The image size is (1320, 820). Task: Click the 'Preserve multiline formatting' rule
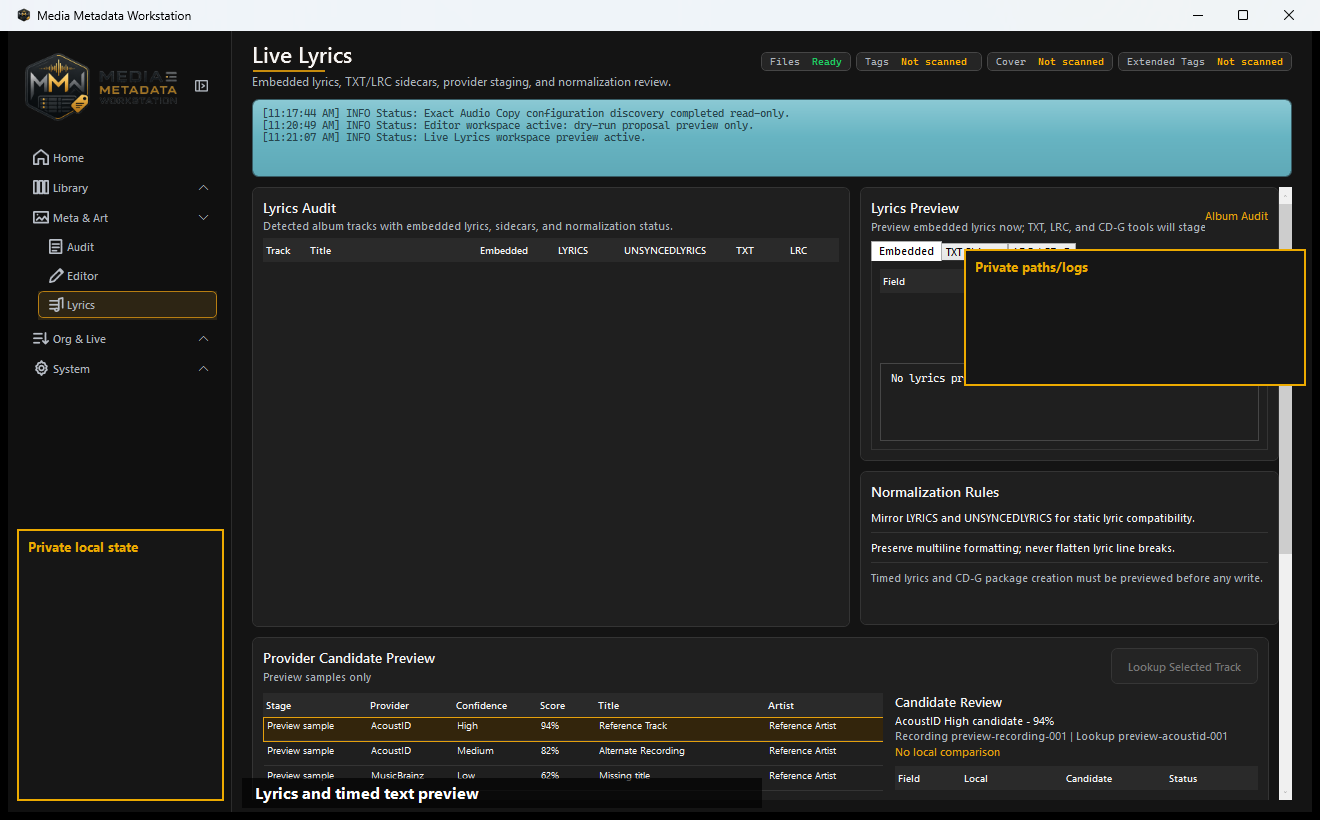(x=1023, y=548)
